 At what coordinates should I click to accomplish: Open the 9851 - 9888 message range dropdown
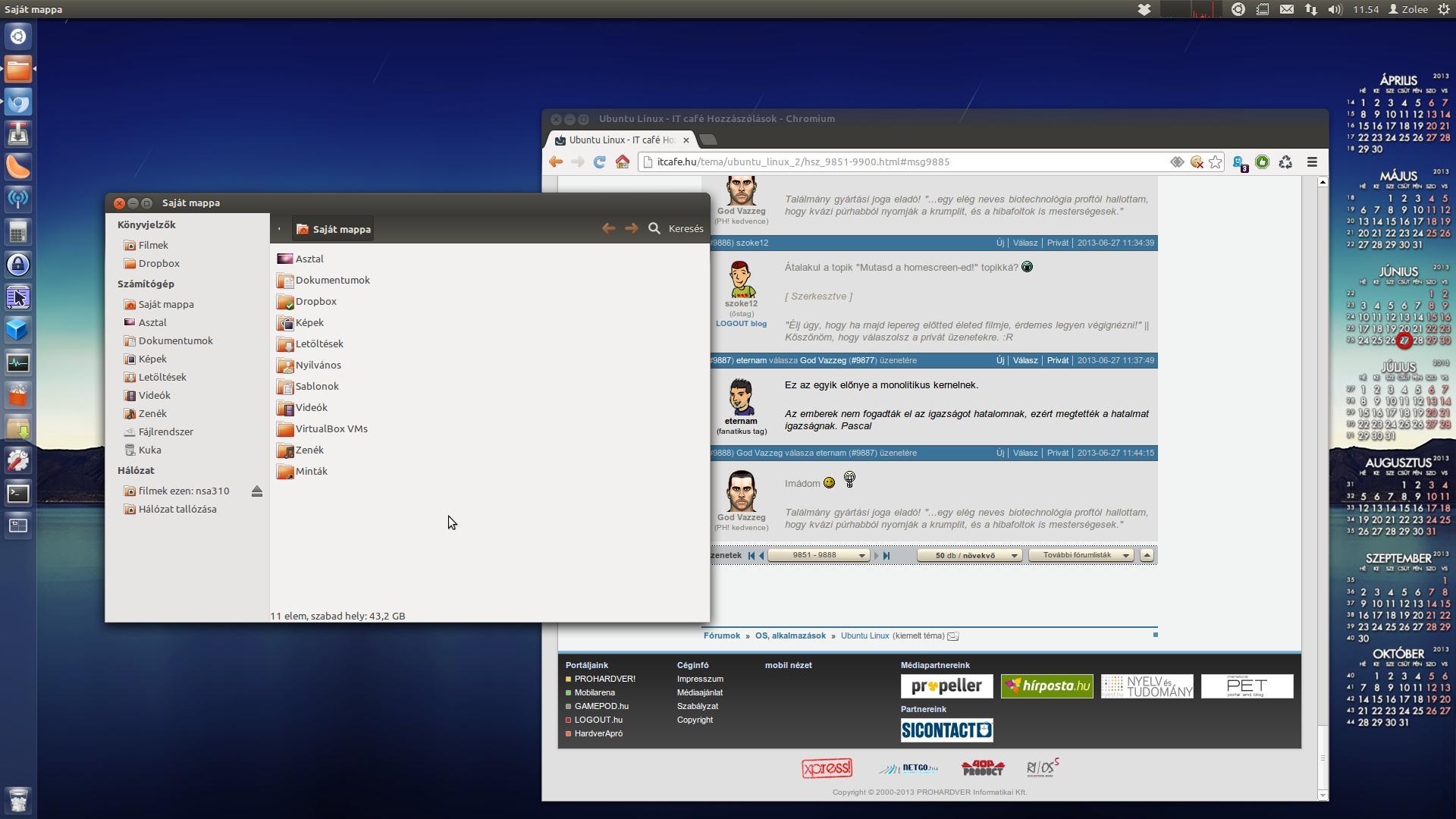[x=819, y=556]
